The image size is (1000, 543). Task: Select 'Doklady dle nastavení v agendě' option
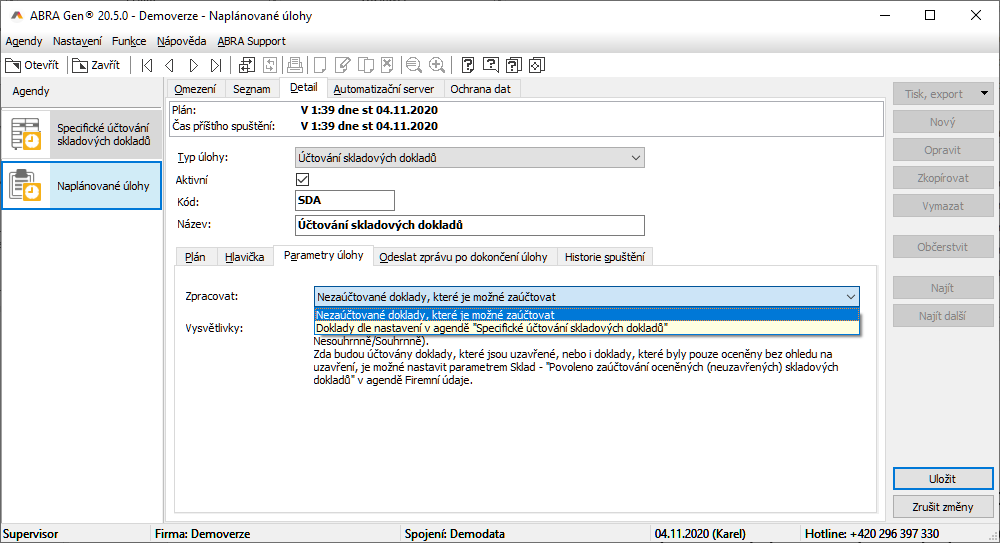[492, 327]
